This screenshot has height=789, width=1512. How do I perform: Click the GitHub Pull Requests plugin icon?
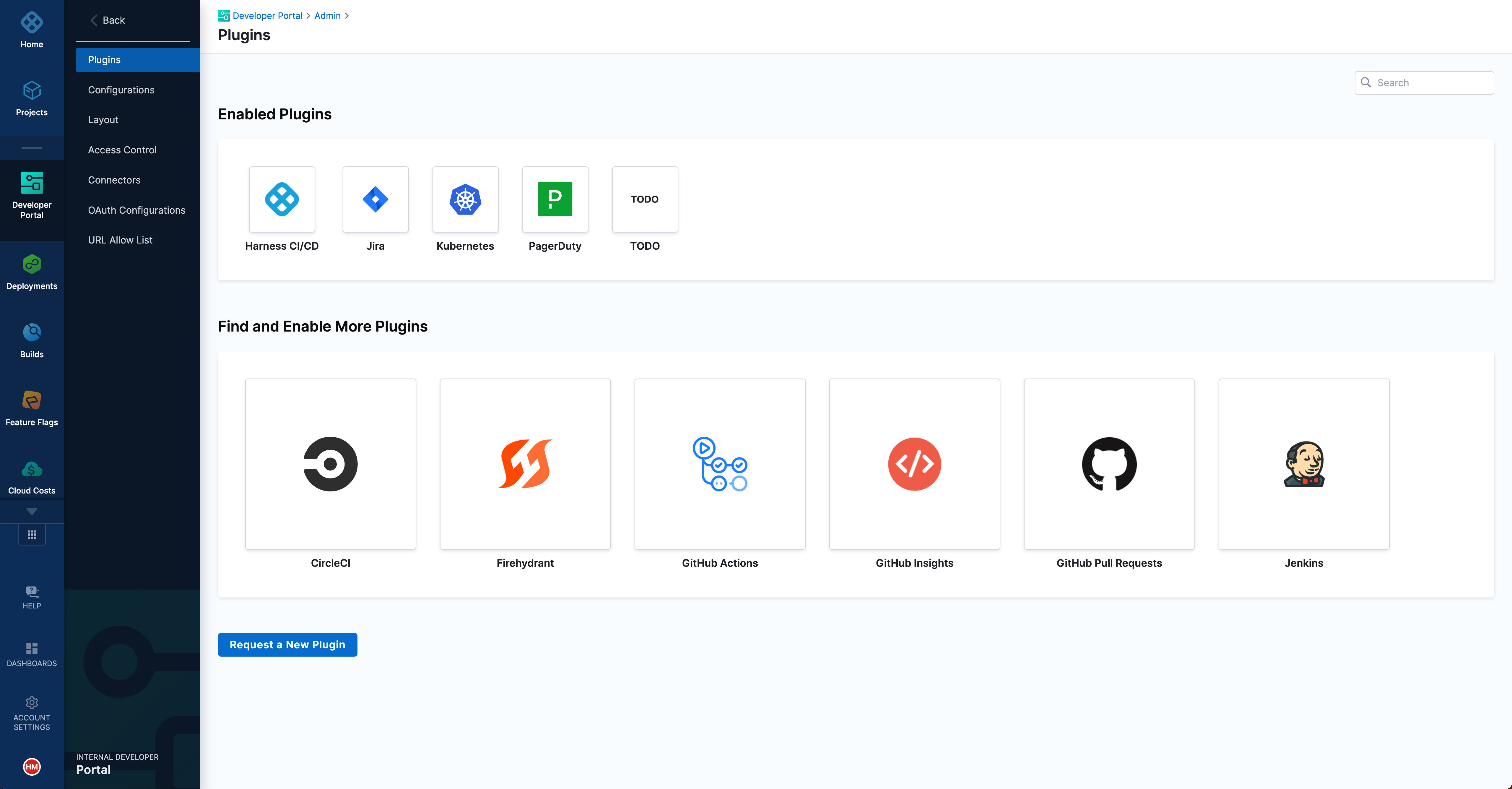point(1109,463)
